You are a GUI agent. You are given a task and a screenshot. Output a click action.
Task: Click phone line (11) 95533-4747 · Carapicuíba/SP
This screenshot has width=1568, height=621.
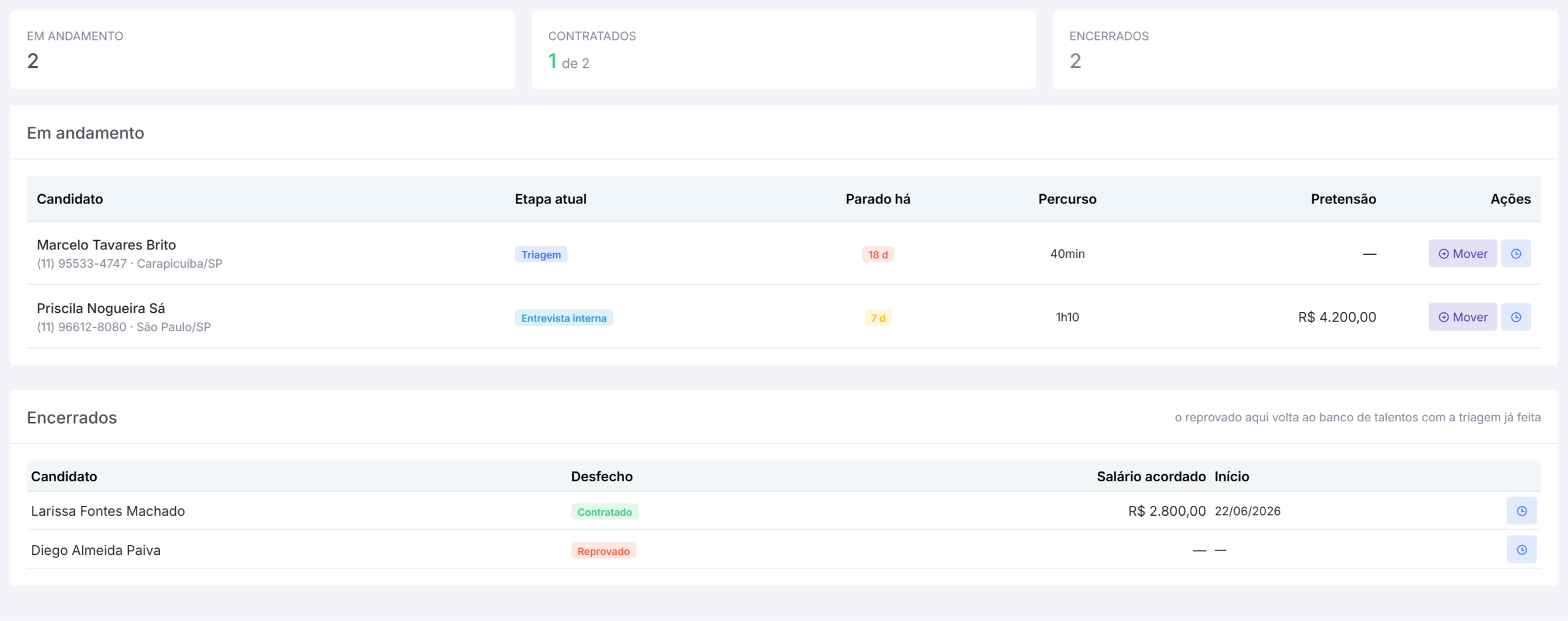click(x=130, y=263)
